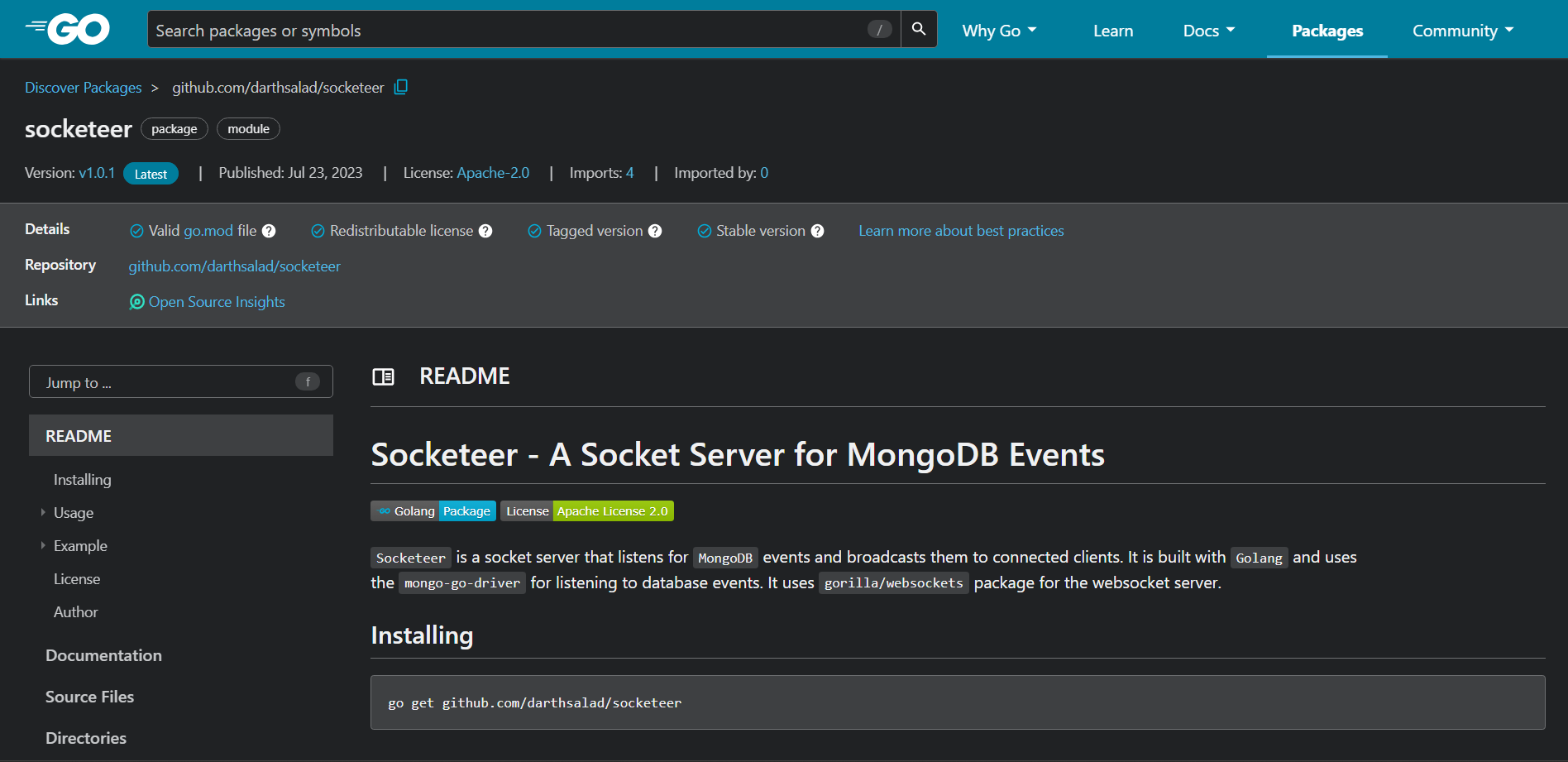
Task: Click the Golang Package badge
Action: pos(433,511)
